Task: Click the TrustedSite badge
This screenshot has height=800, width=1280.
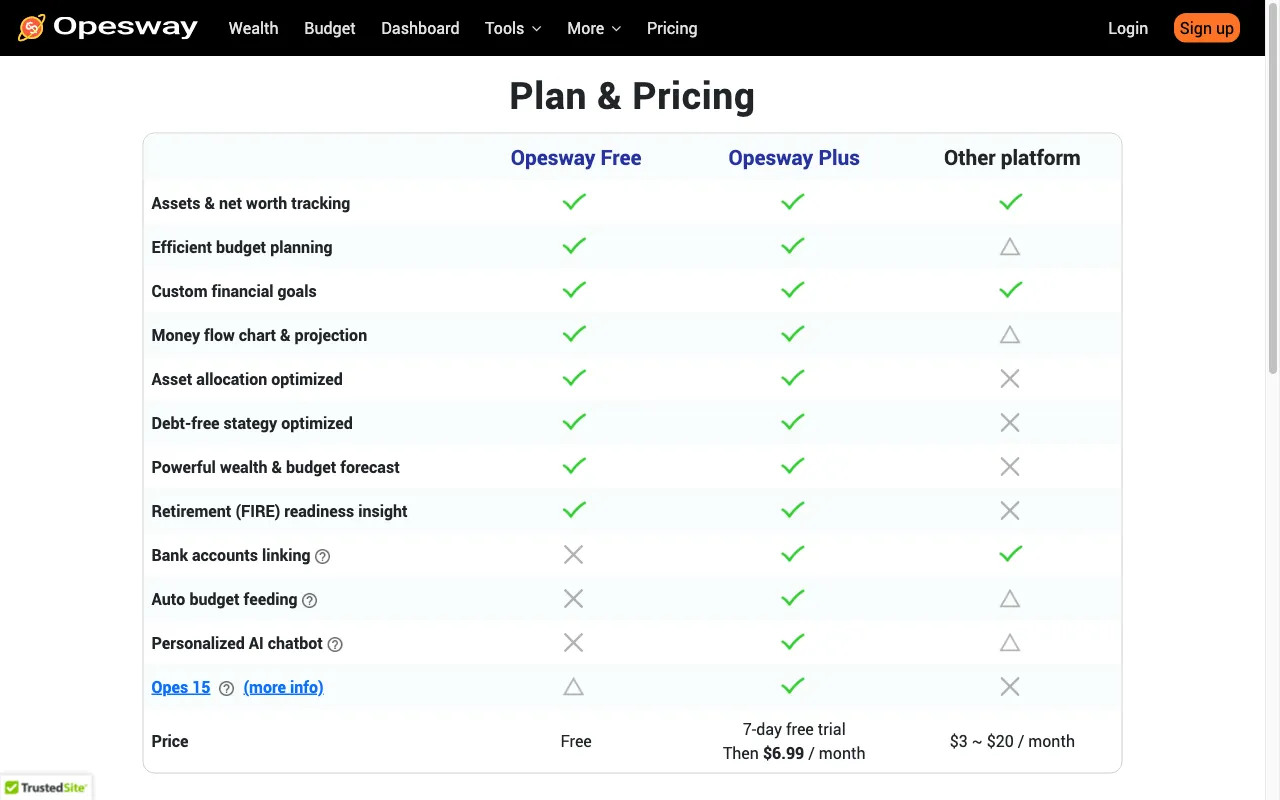Action: click(x=46, y=787)
